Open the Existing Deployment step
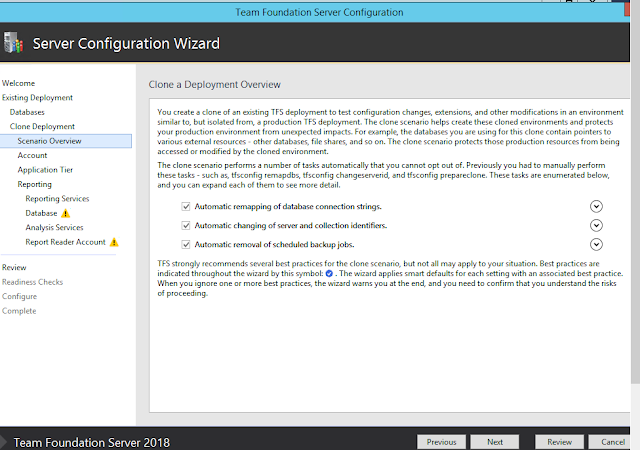Viewport: 640px width, 450px height. (x=37, y=98)
